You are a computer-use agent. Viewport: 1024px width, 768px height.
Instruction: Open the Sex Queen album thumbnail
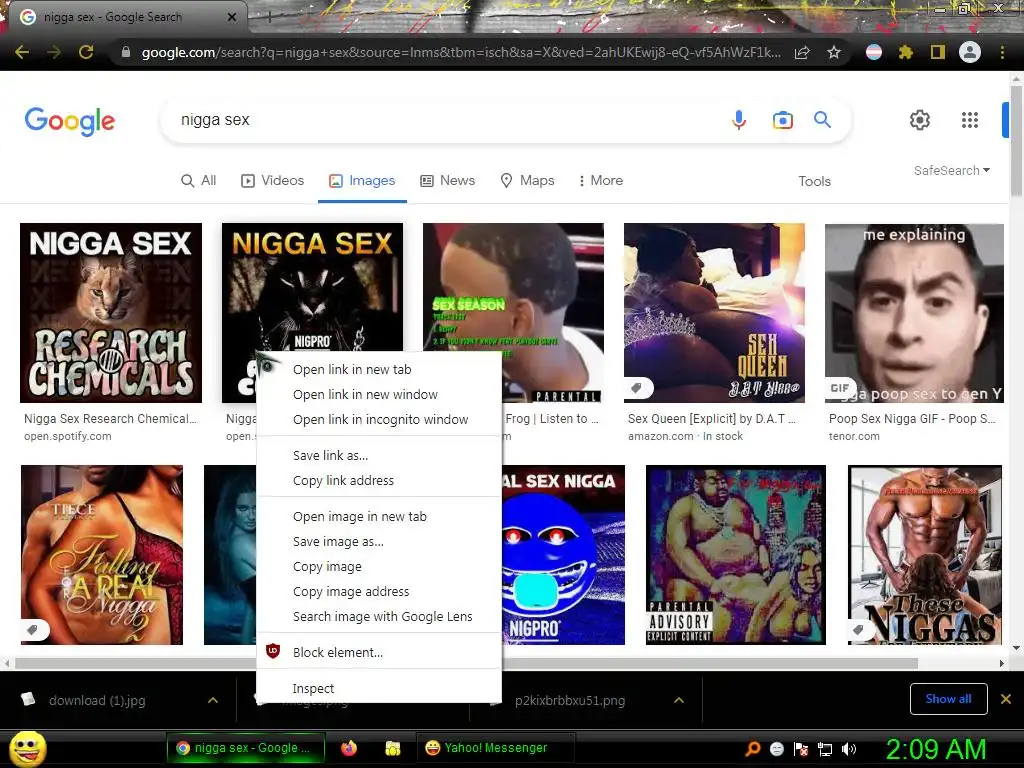click(714, 313)
